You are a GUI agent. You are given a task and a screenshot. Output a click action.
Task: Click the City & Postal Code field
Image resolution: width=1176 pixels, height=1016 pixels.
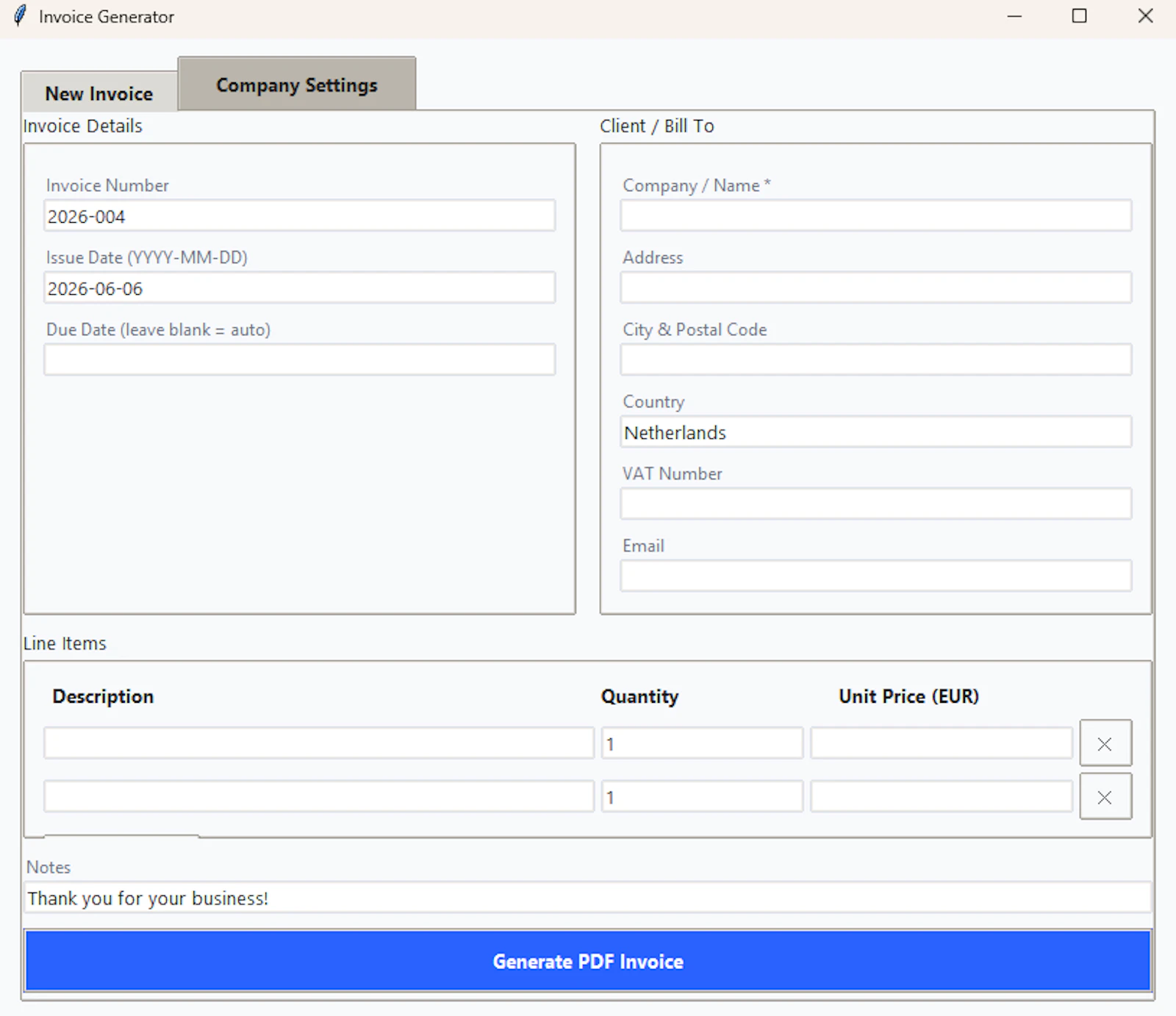click(x=876, y=360)
